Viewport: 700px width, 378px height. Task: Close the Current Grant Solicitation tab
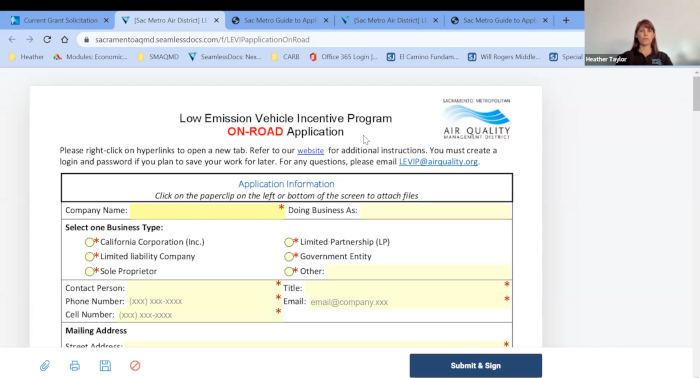tap(106, 20)
